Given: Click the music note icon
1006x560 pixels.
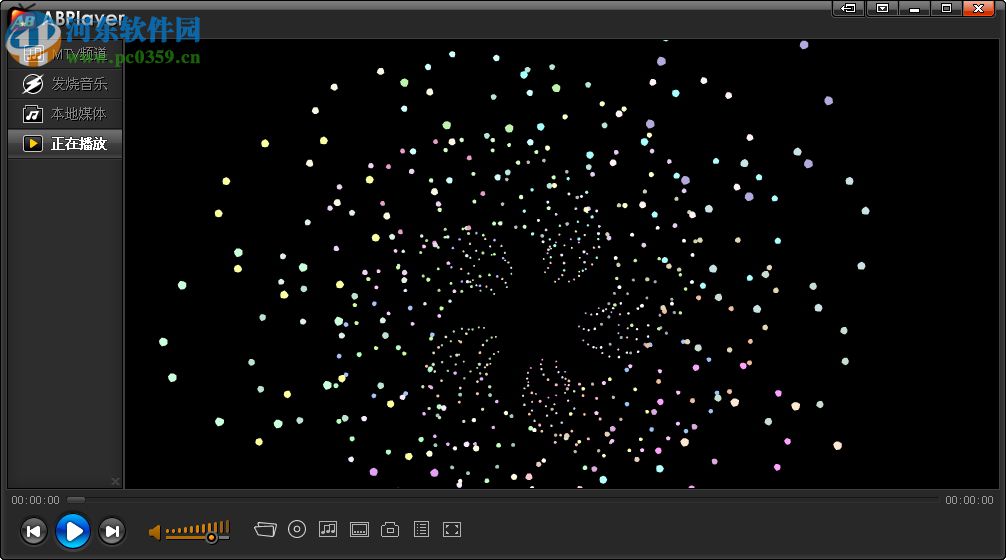Looking at the screenshot, I should point(328,529).
